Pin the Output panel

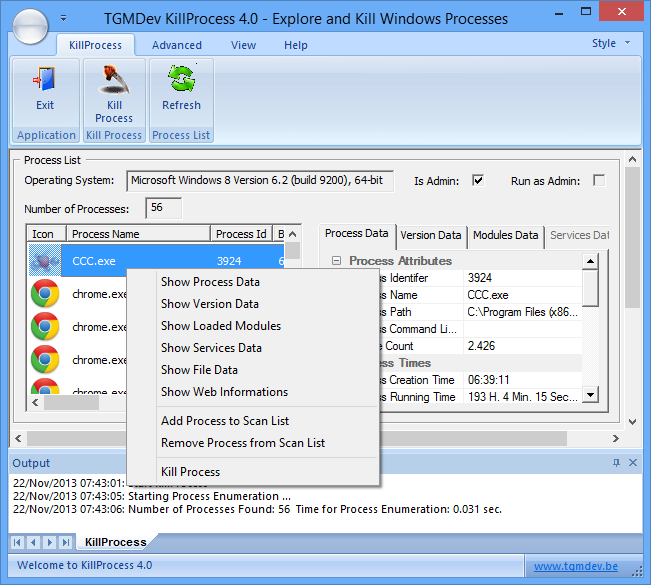pyautogui.click(x=616, y=463)
